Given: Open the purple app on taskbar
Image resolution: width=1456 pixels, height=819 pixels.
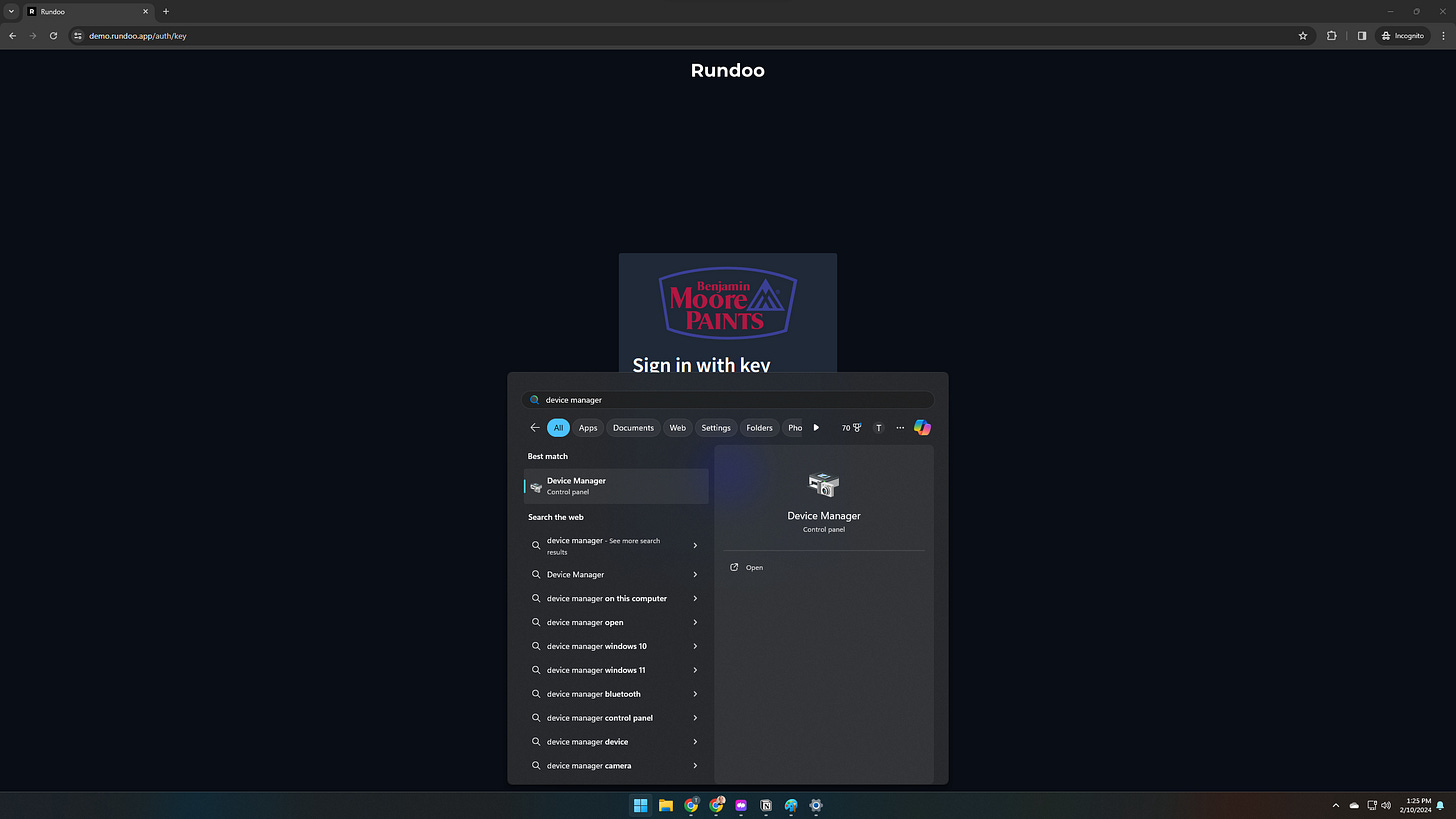Looking at the screenshot, I should point(741,805).
